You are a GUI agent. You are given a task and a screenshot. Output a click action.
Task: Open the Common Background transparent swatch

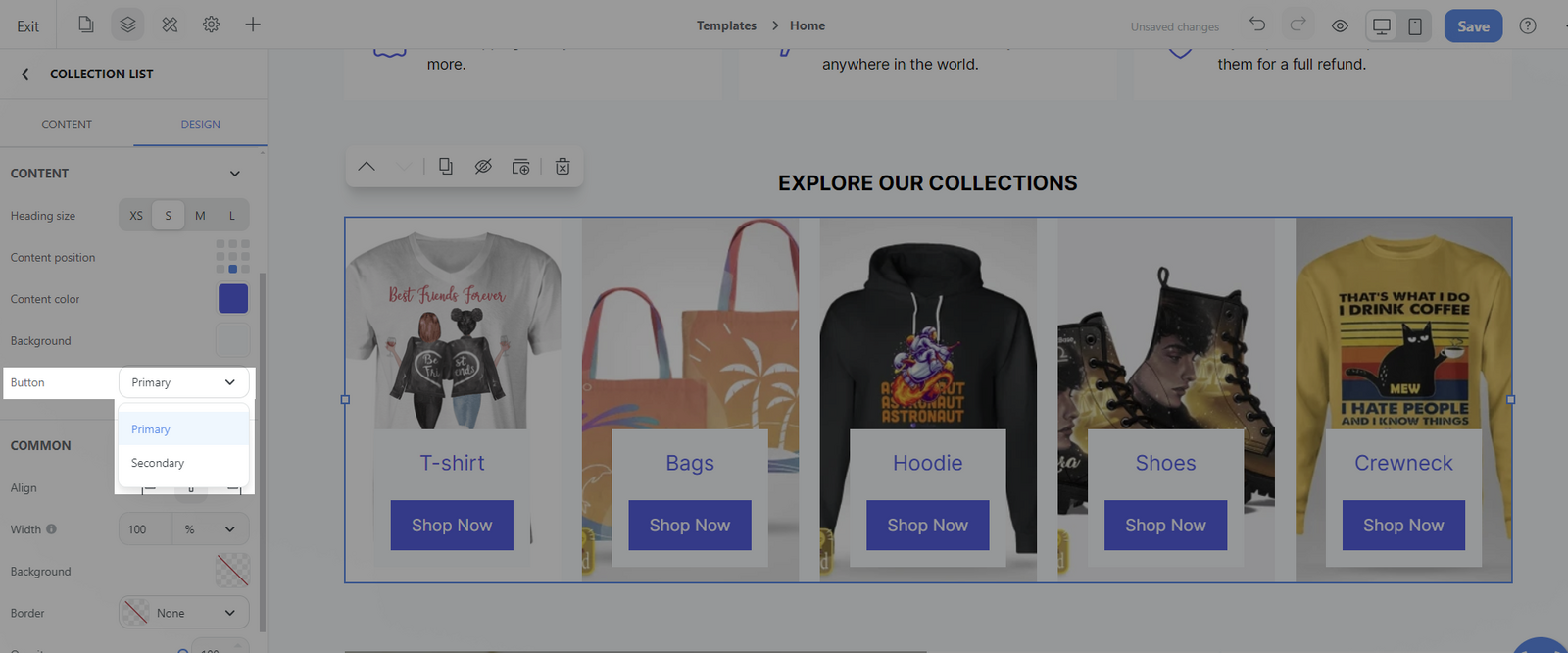tap(233, 571)
